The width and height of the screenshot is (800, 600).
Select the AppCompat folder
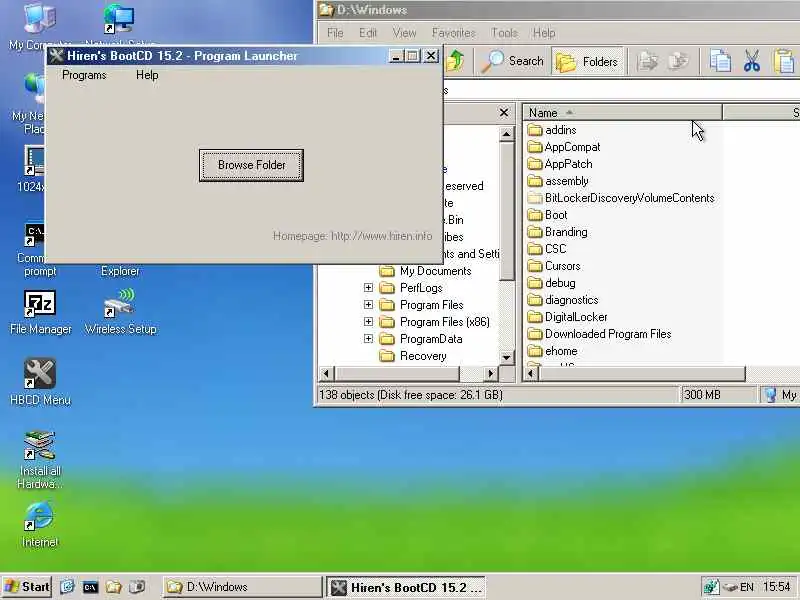[563, 147]
